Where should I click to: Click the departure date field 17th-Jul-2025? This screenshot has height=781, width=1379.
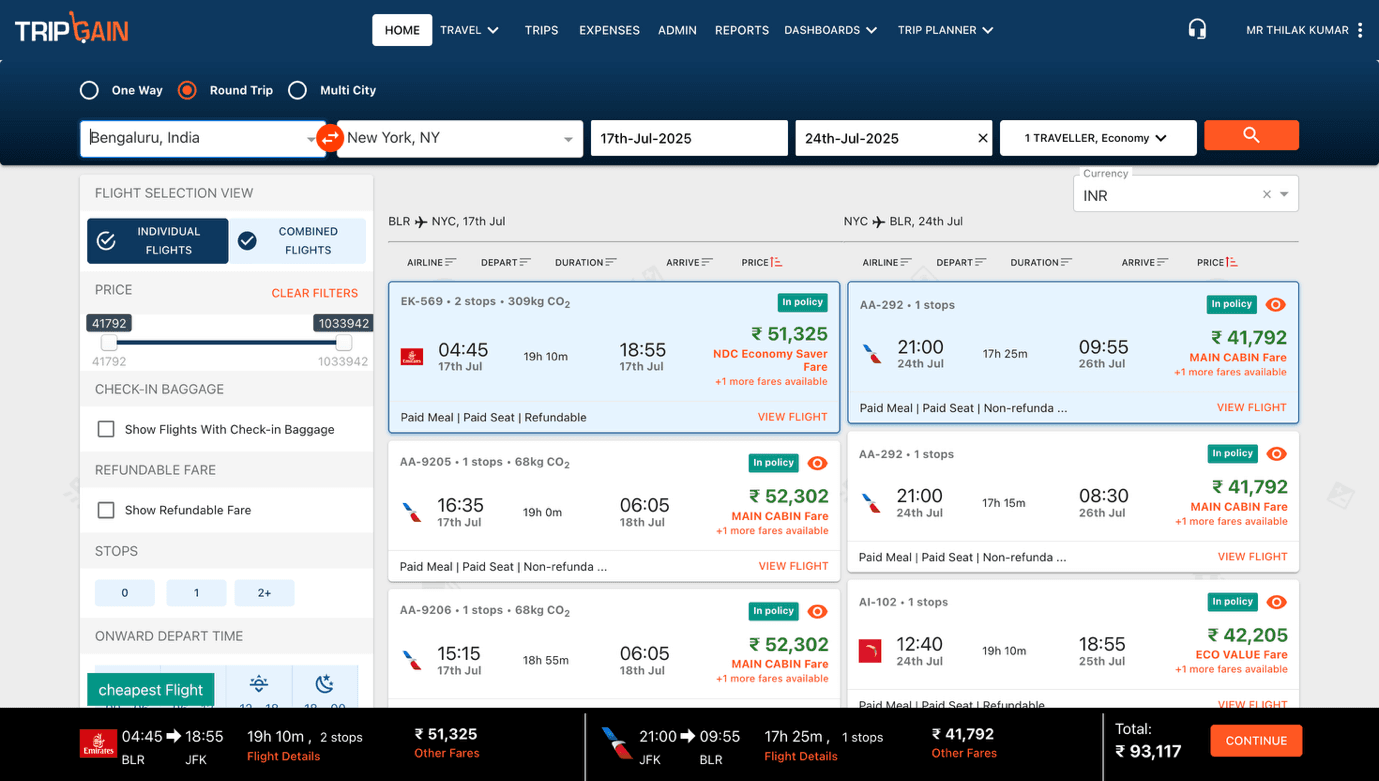pos(689,138)
